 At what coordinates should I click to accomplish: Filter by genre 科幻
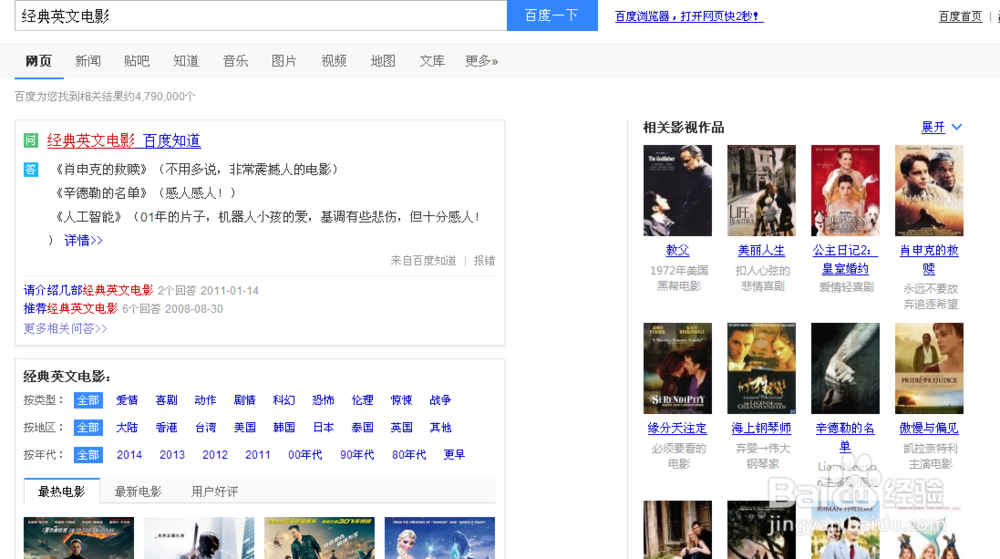point(284,400)
